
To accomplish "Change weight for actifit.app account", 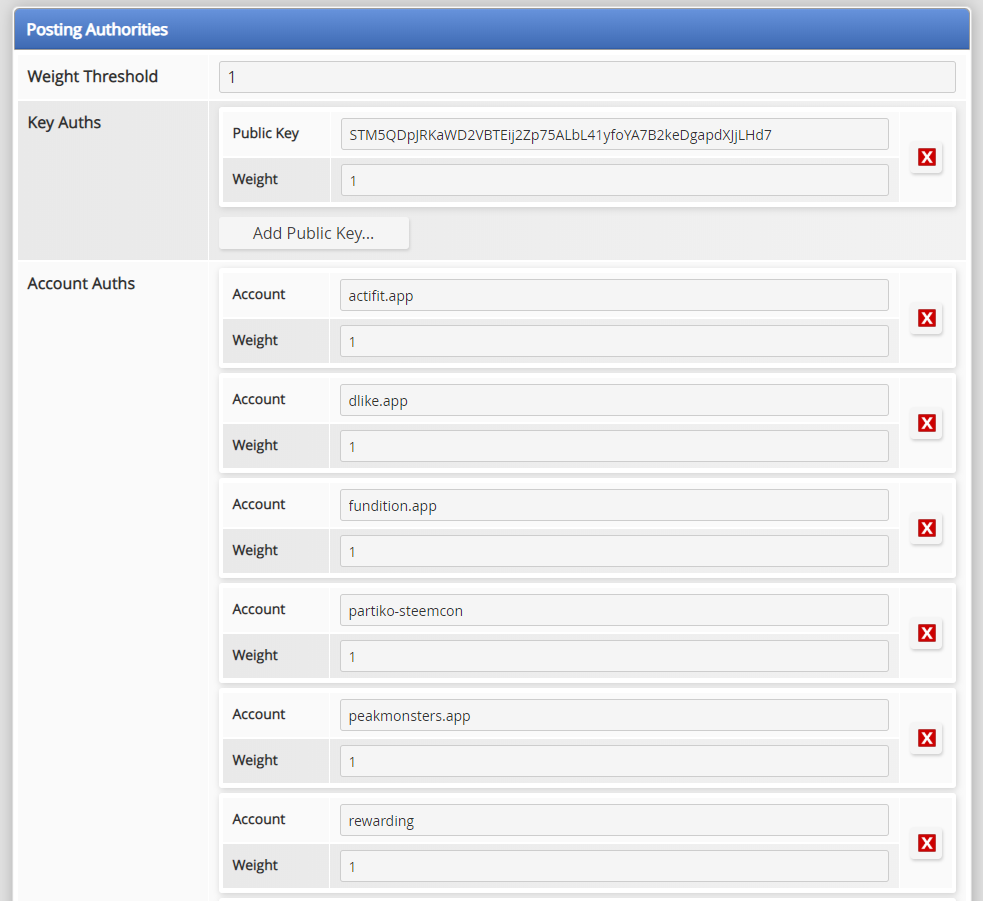I will (x=614, y=341).
